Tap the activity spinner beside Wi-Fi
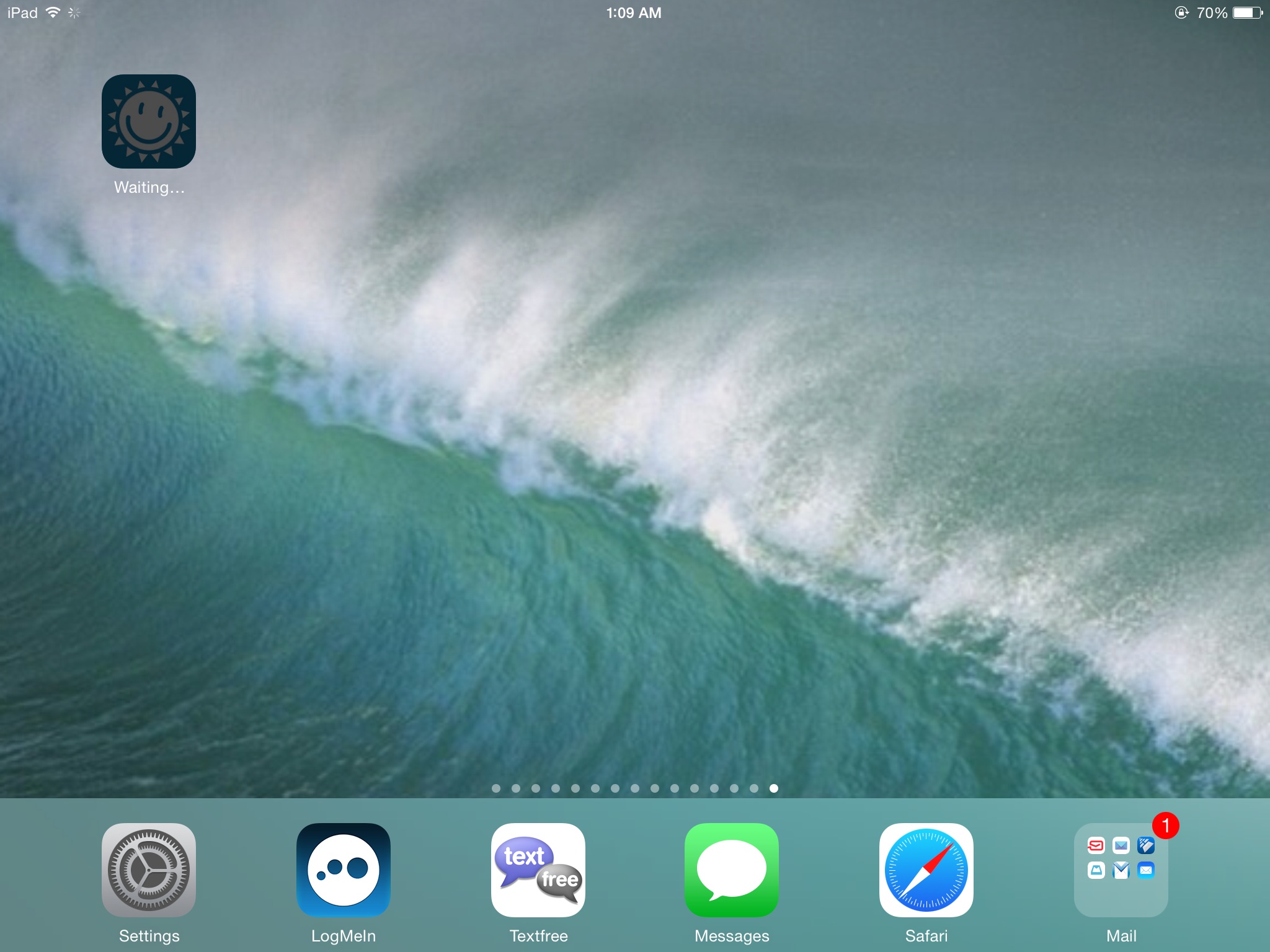Screen dimensions: 1270x952 (74, 12)
